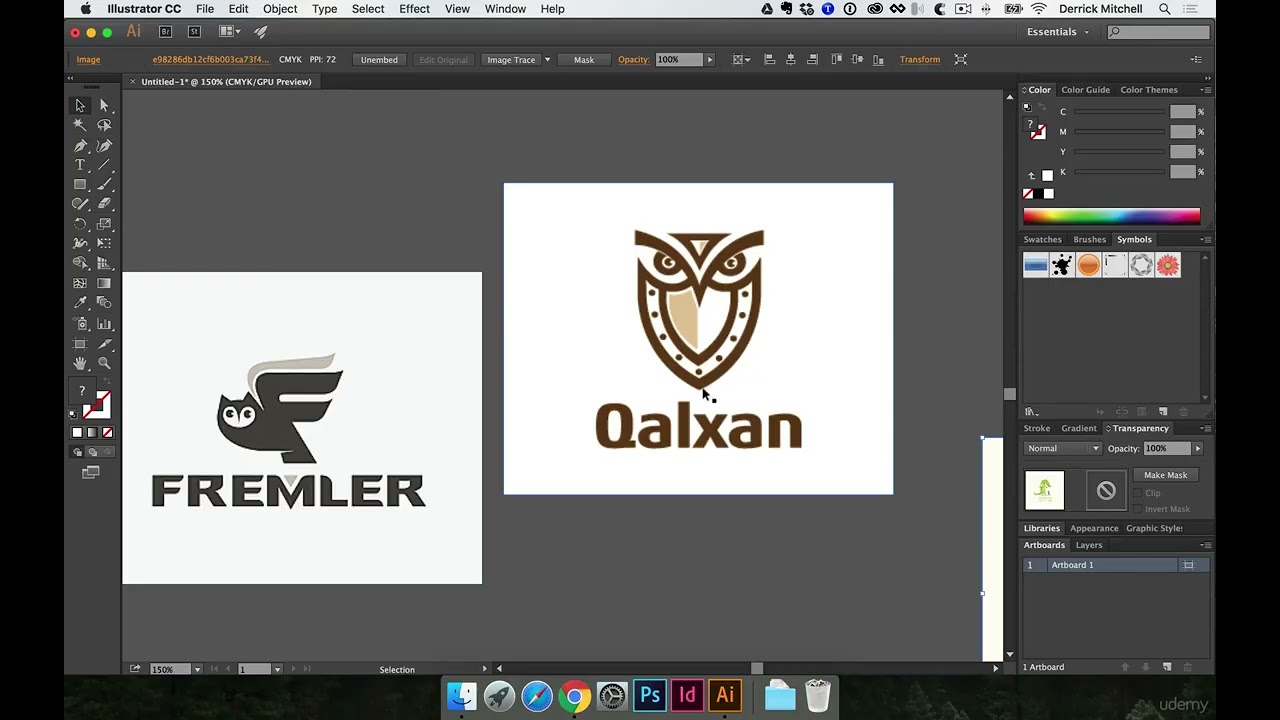
Task: Pick the Rotate tool
Action: pyautogui.click(x=80, y=224)
